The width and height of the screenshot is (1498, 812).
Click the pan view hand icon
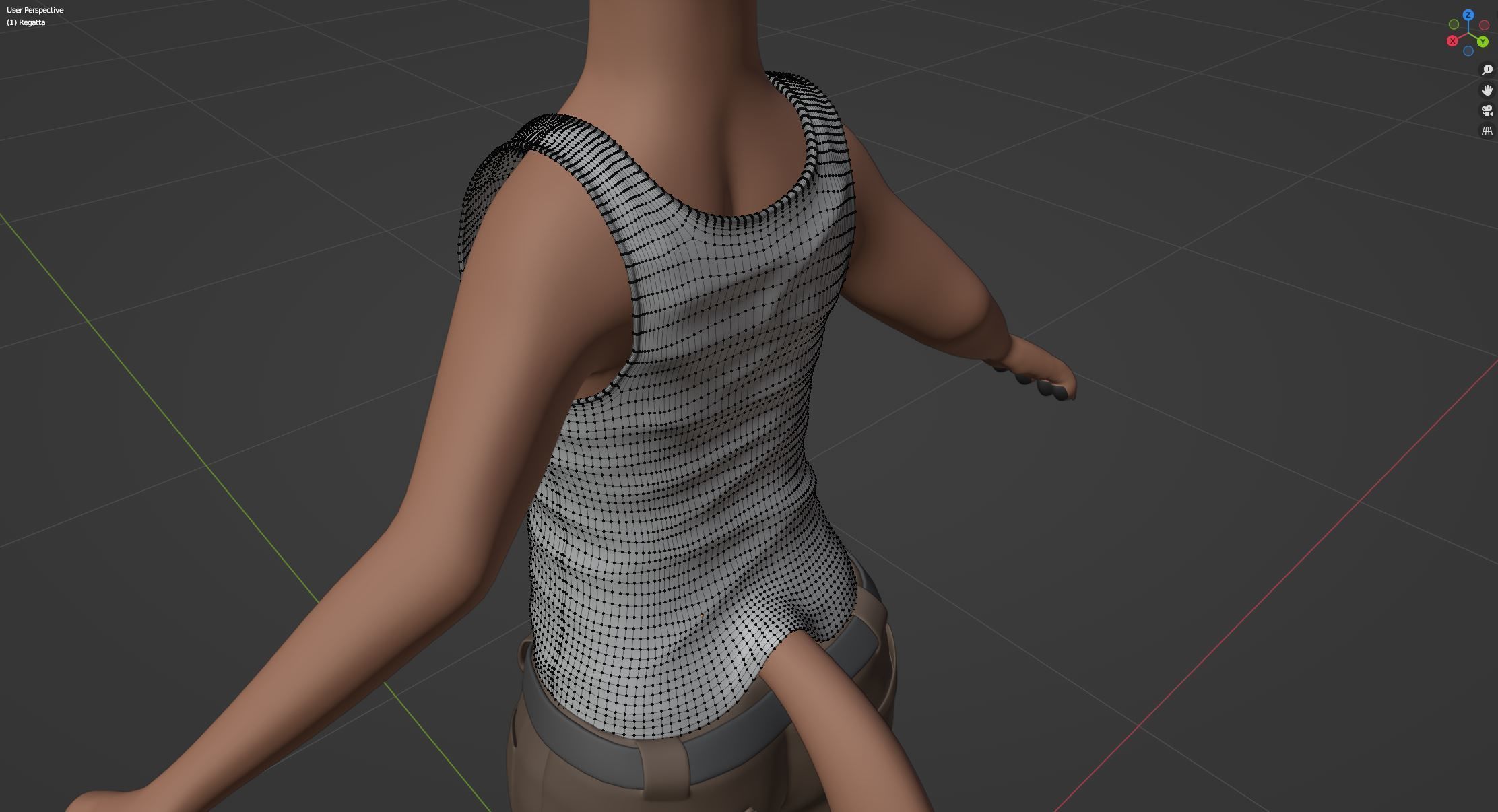click(x=1487, y=90)
